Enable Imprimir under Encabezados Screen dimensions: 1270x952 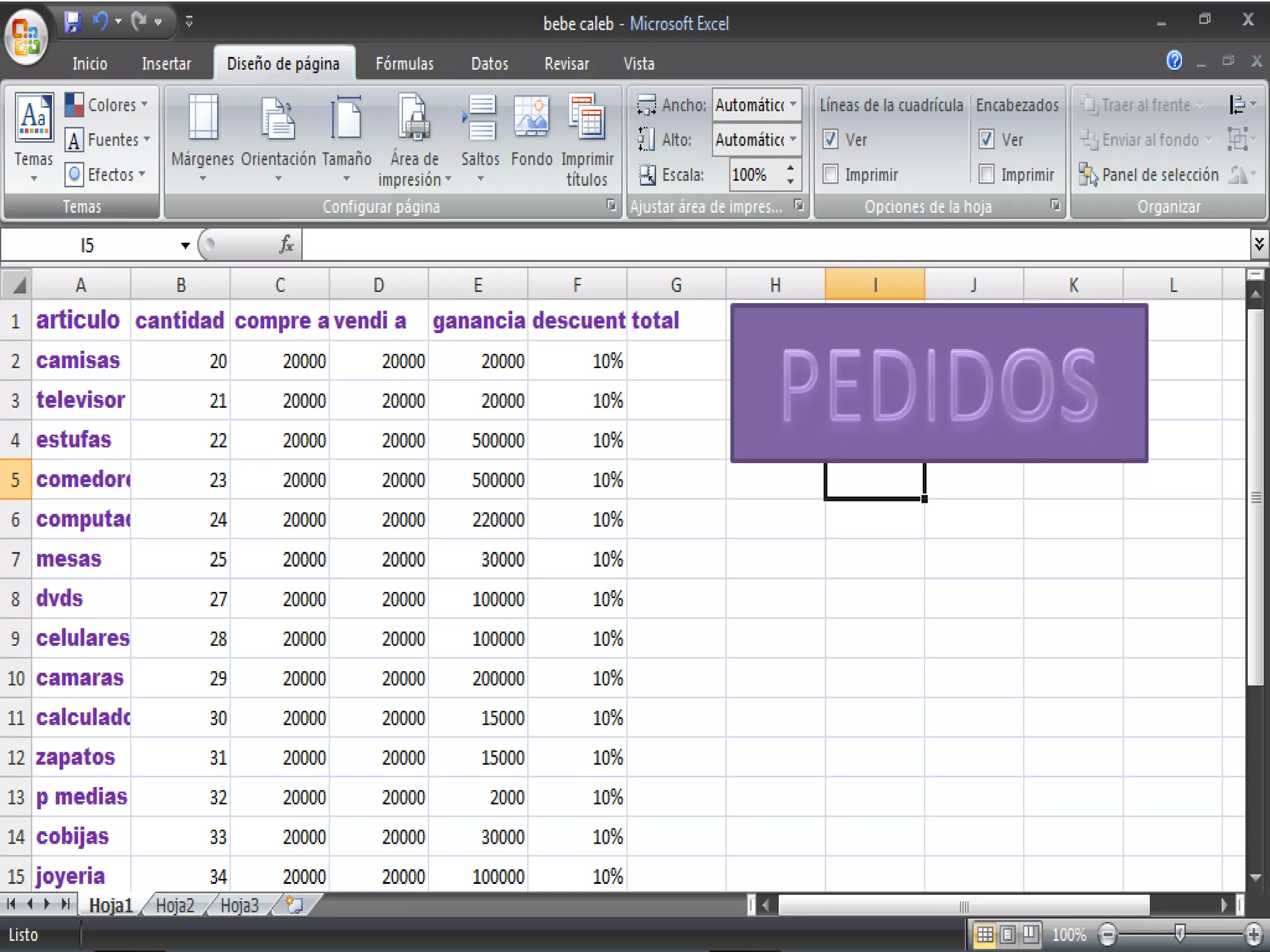click(x=987, y=175)
